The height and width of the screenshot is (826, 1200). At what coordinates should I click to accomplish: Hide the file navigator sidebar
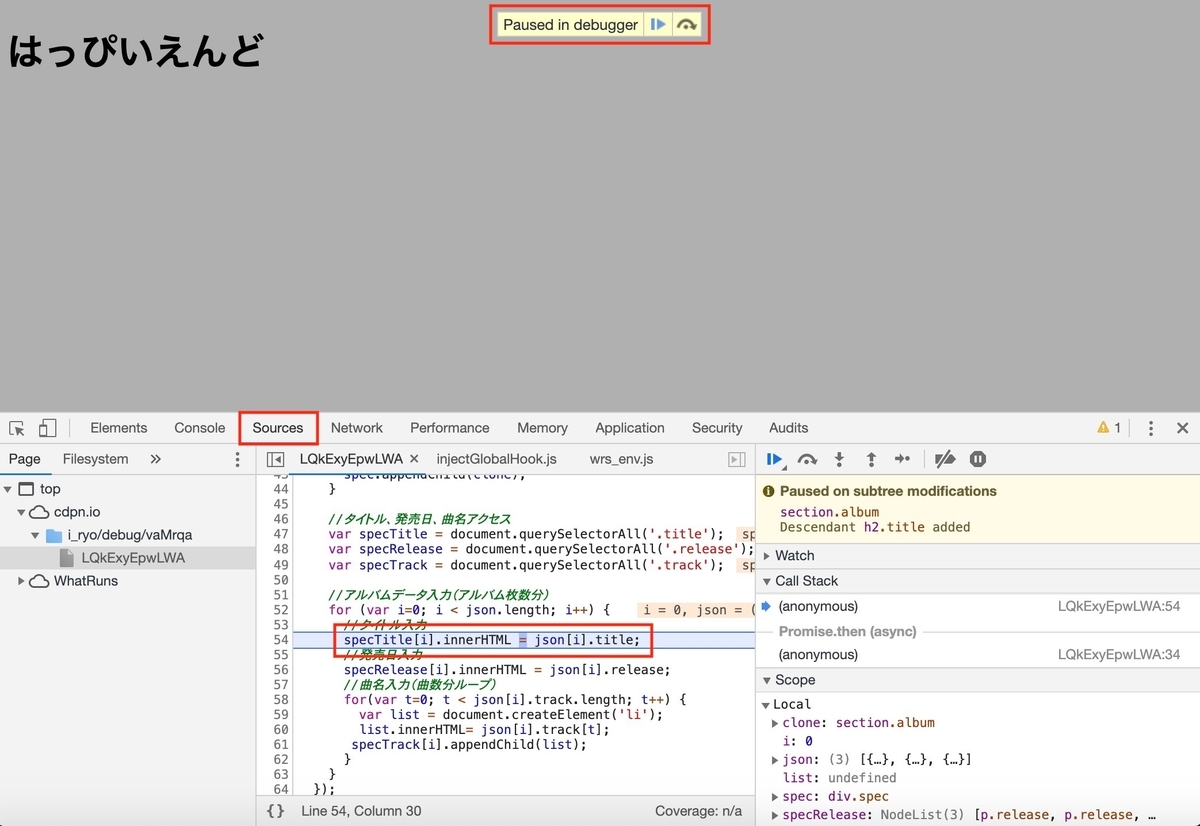point(275,459)
